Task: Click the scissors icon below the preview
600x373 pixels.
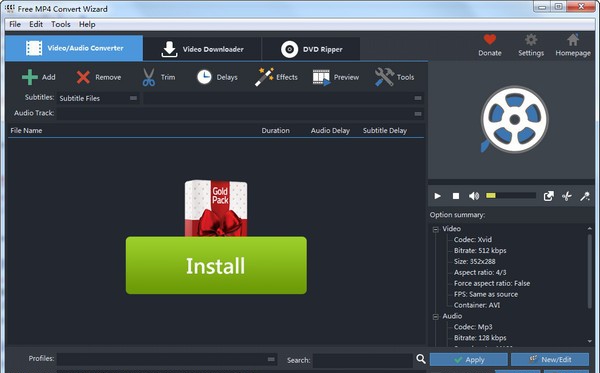Action: pyautogui.click(x=567, y=196)
